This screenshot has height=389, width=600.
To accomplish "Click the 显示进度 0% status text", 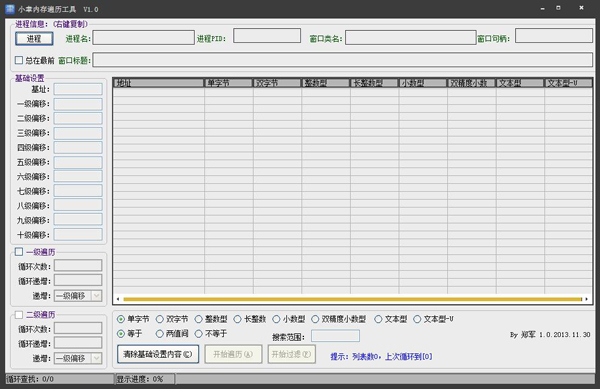I will [140, 379].
